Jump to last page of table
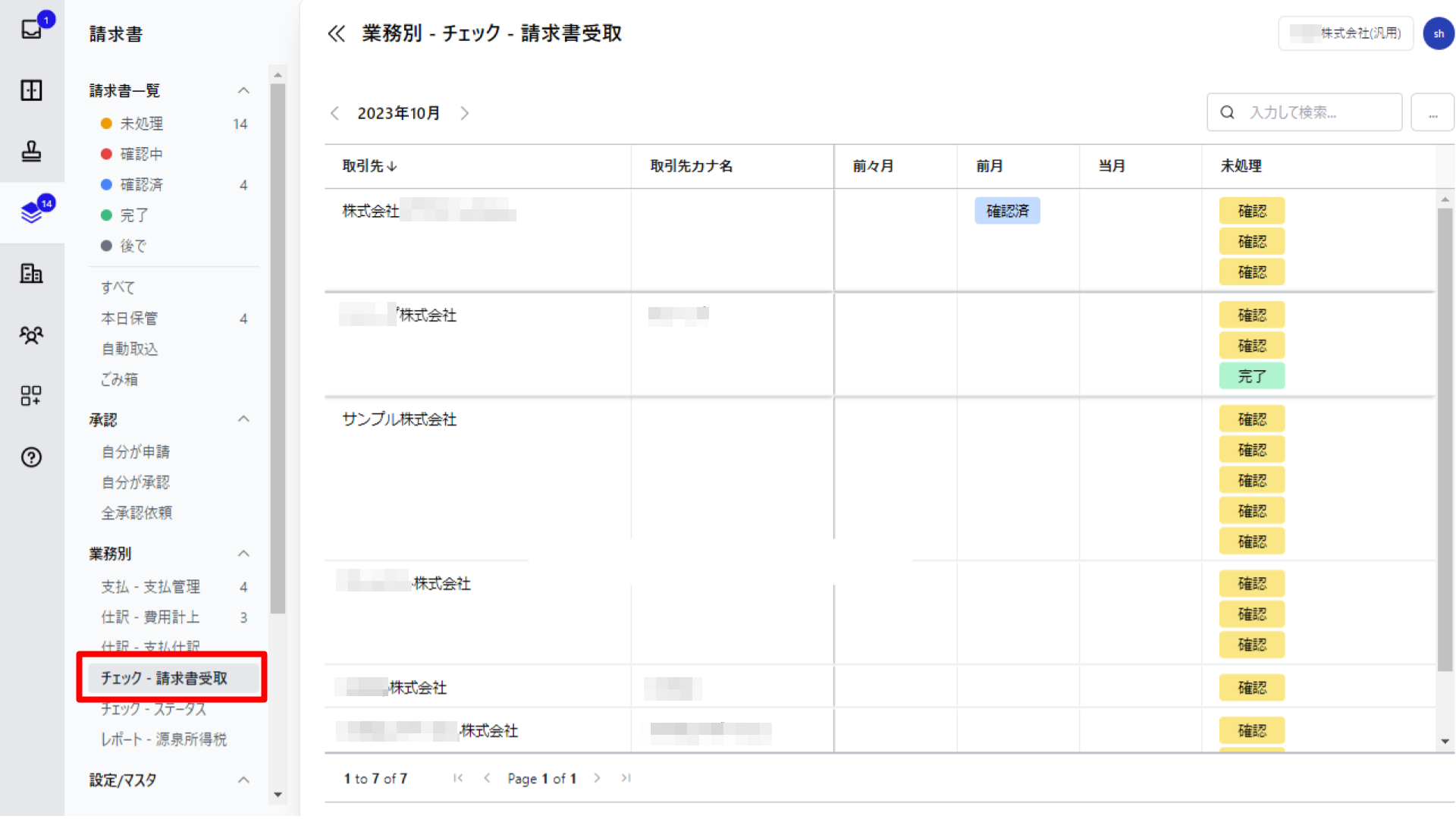Screen dimensions: 1456x819 click(x=626, y=778)
